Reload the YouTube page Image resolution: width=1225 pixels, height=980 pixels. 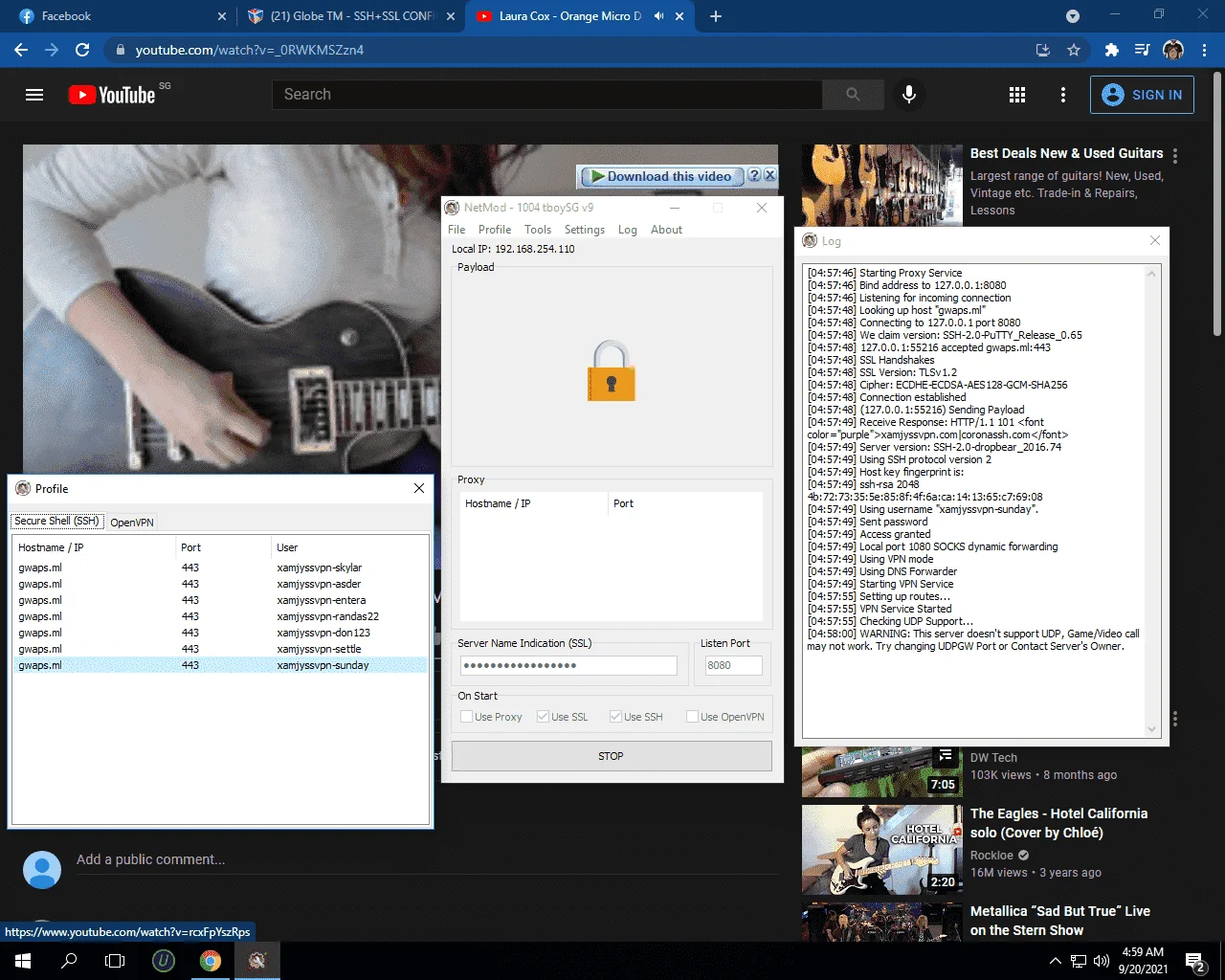82,50
